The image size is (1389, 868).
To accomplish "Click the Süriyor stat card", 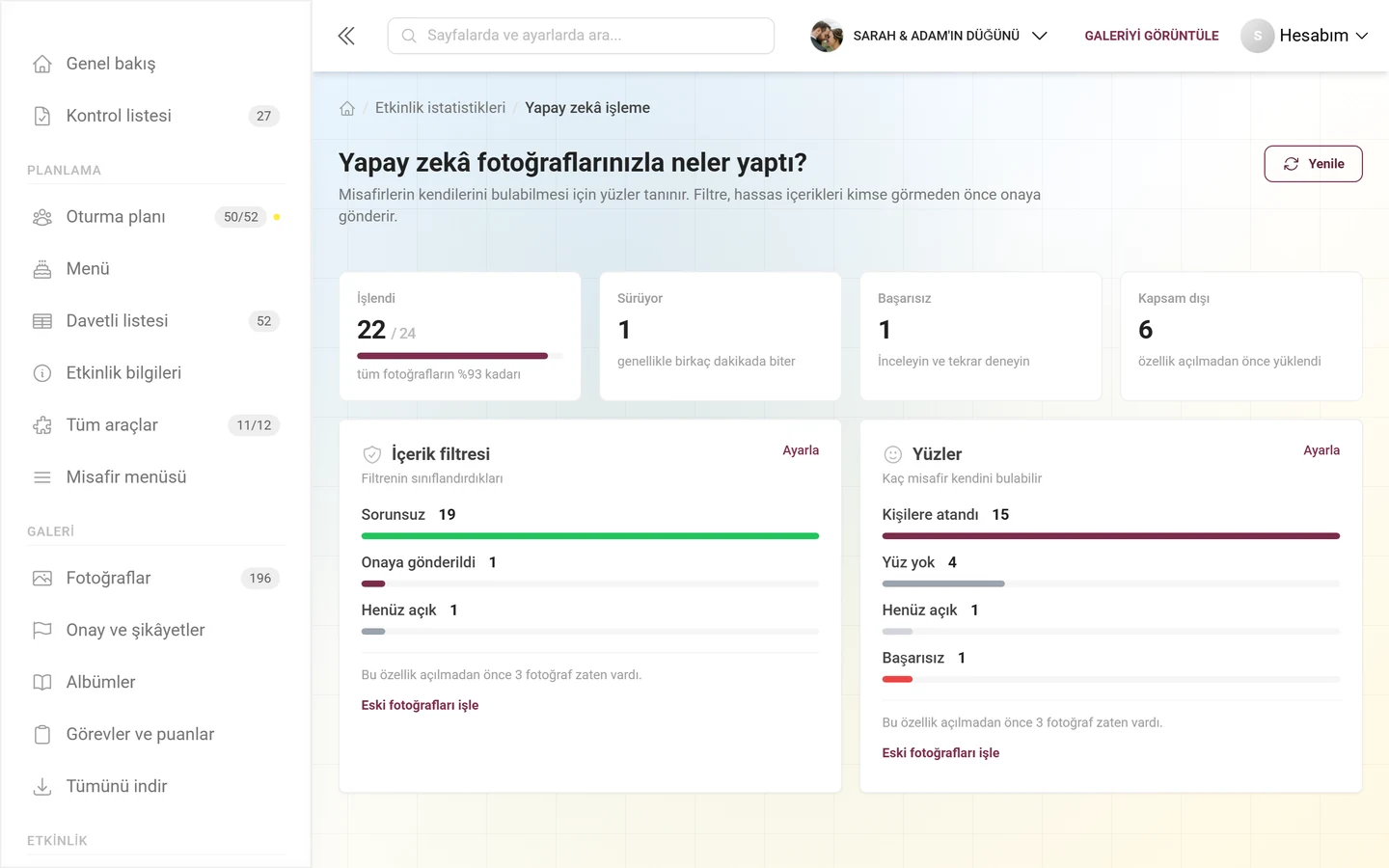I will click(x=721, y=337).
